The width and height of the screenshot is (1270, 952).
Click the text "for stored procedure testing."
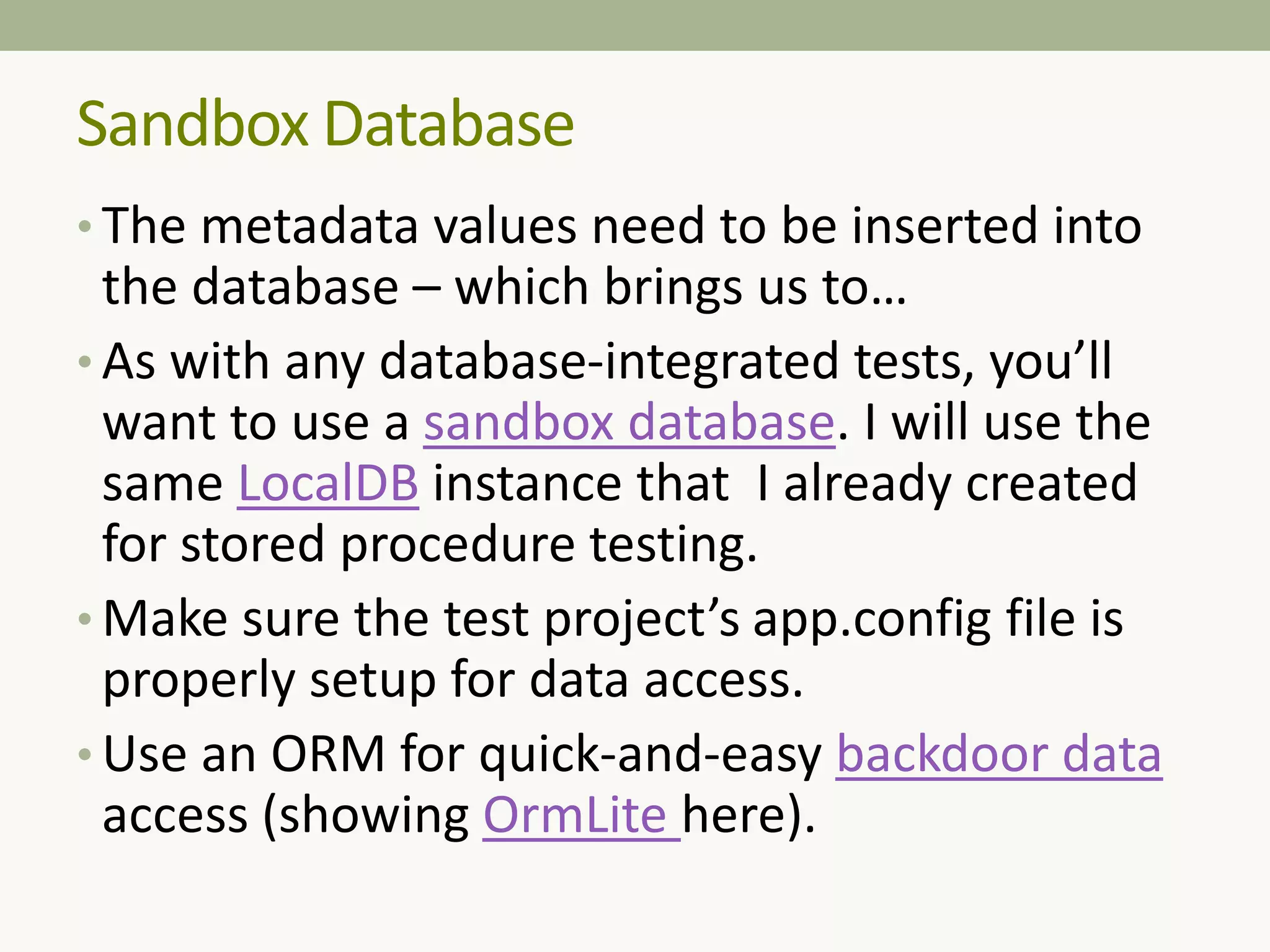pyautogui.click(x=429, y=544)
